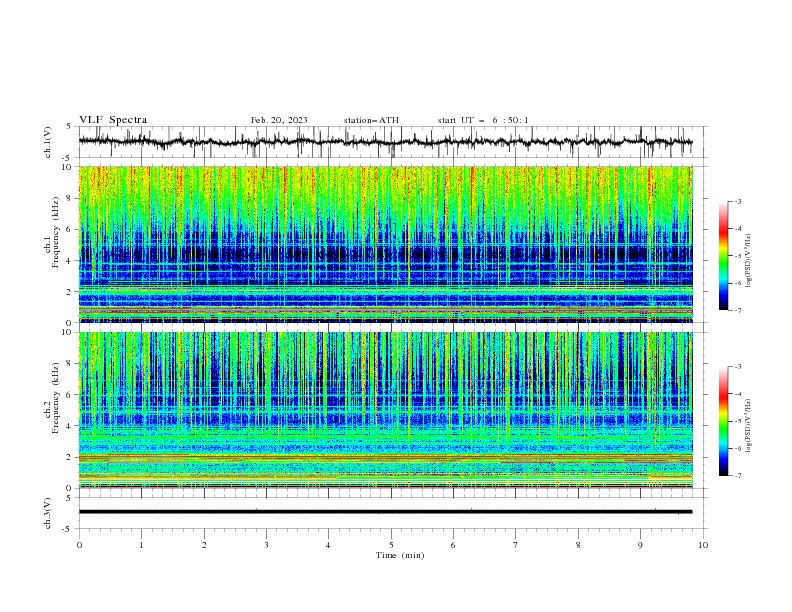
Task: Click time axis tick label 5
Action: [x=391, y=545]
